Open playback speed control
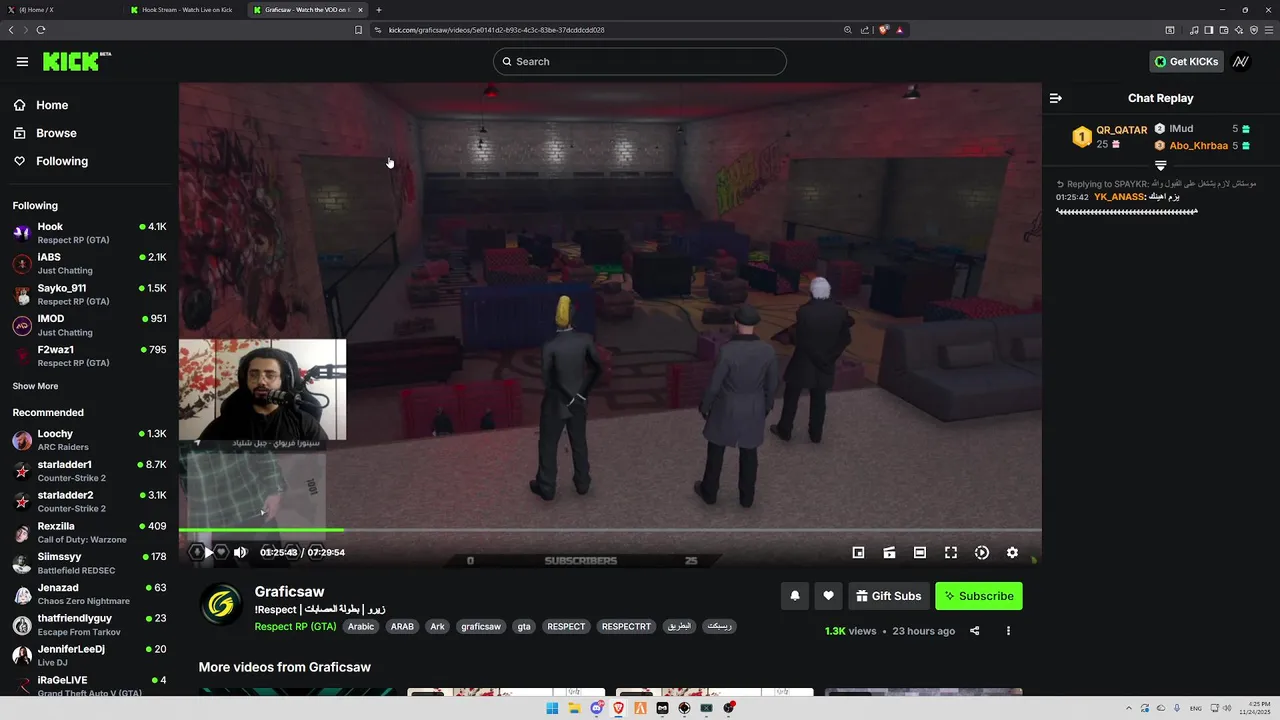This screenshot has height=720, width=1280. (x=982, y=552)
